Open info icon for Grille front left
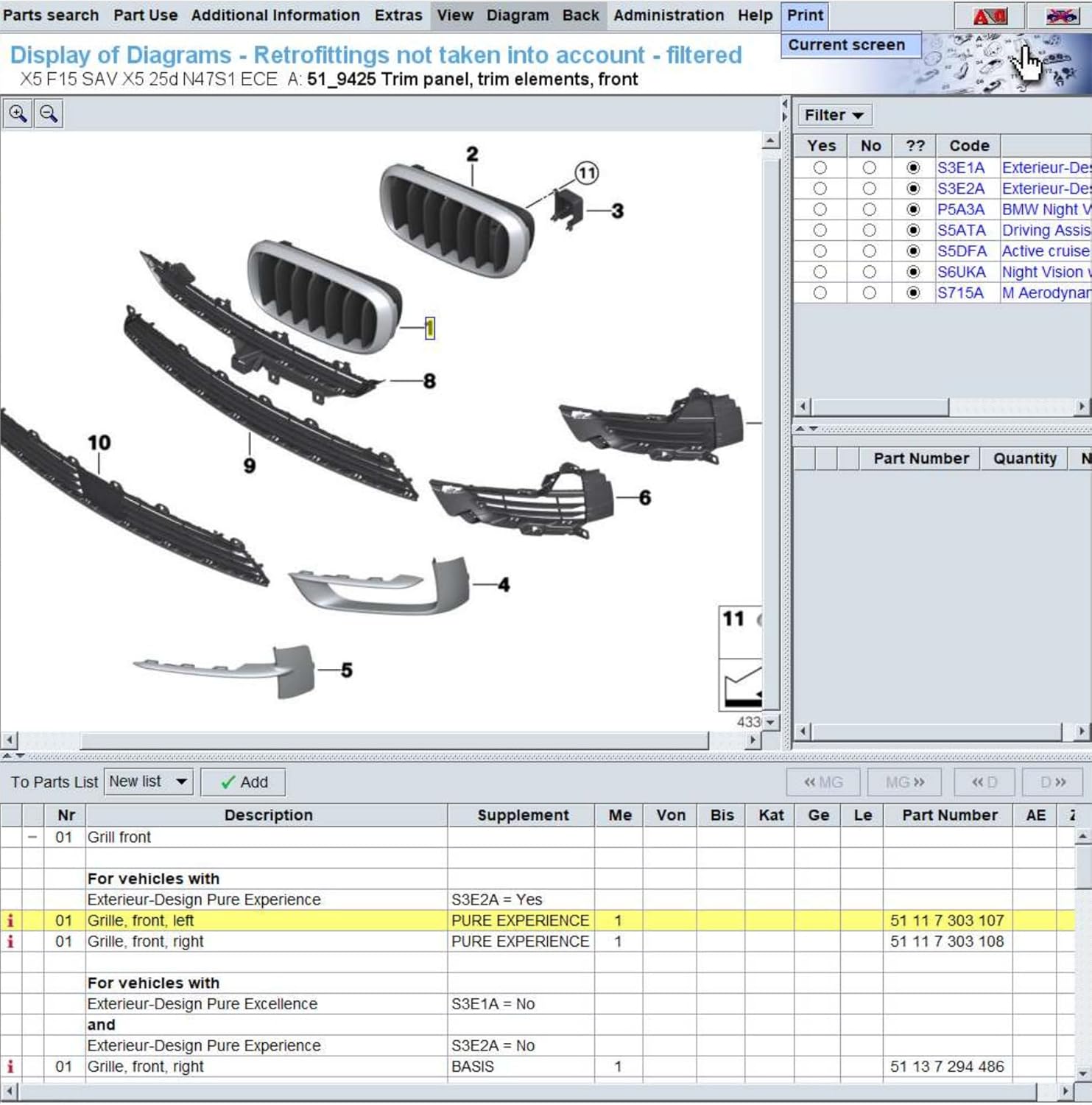Image resolution: width=1092 pixels, height=1105 pixels. 10,920
